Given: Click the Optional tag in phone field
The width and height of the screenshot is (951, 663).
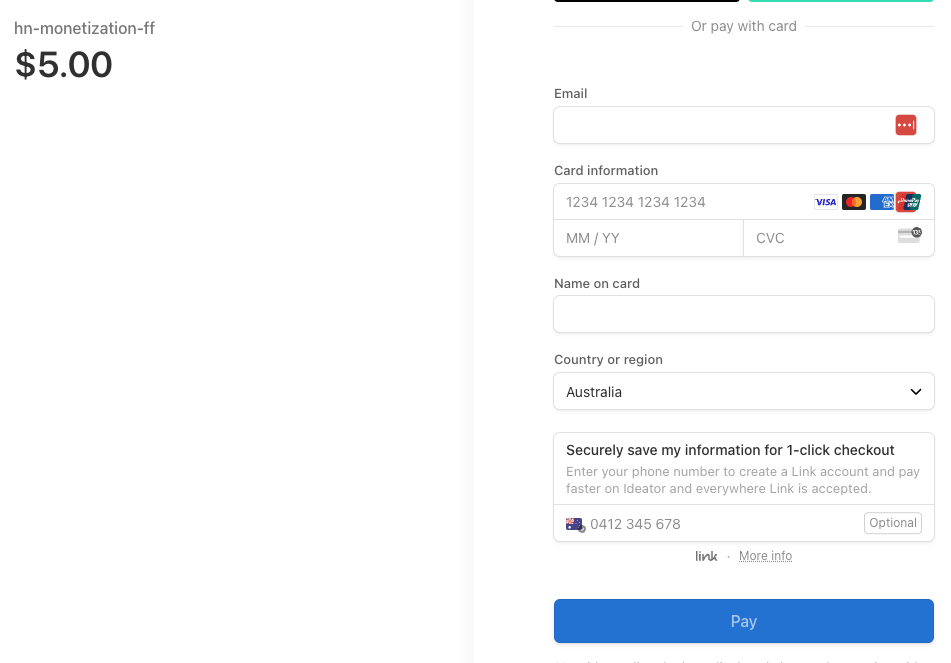Looking at the screenshot, I should (893, 523).
